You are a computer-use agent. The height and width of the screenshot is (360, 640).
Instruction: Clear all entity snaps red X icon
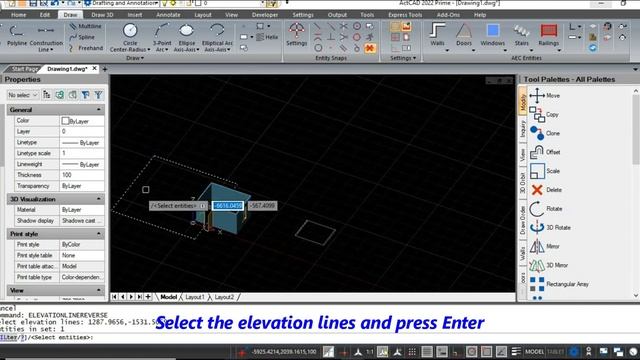[369, 48]
